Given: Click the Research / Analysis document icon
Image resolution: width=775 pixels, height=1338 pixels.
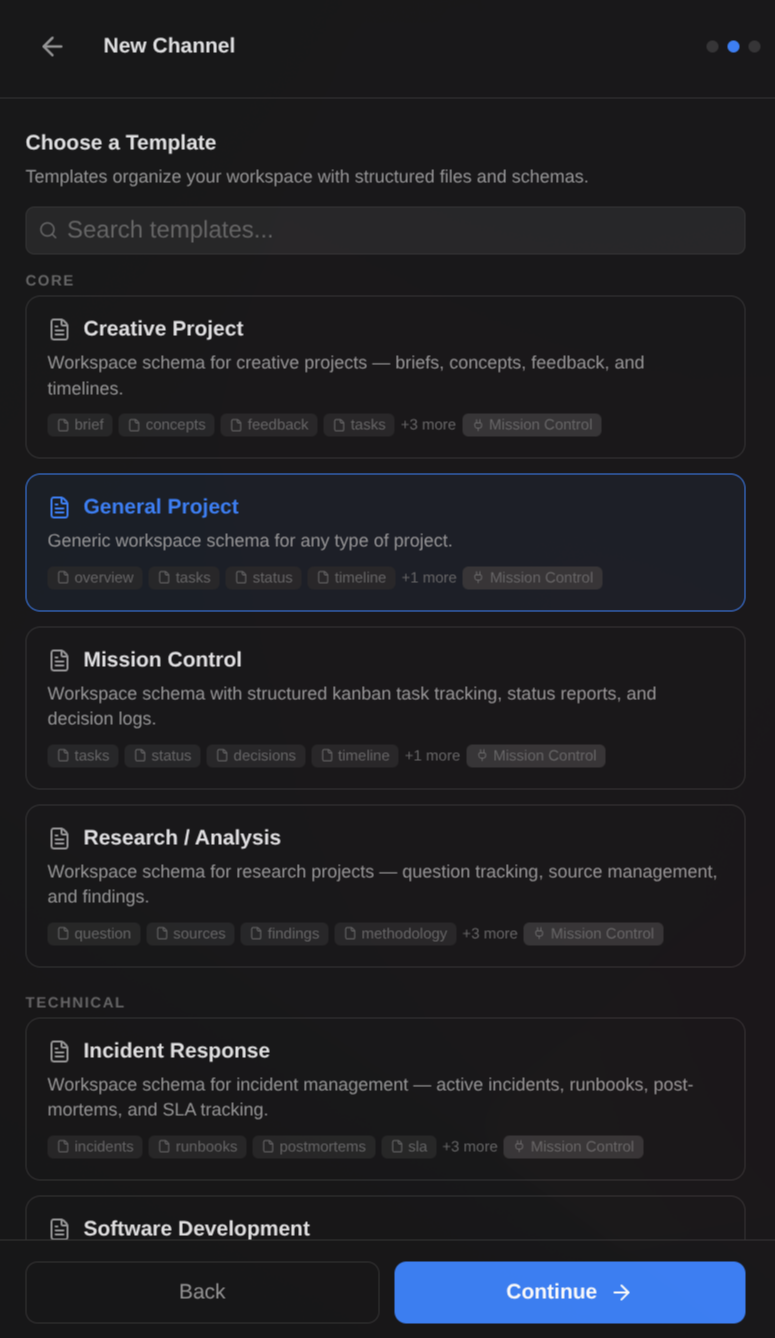Looking at the screenshot, I should pyautogui.click(x=59, y=837).
